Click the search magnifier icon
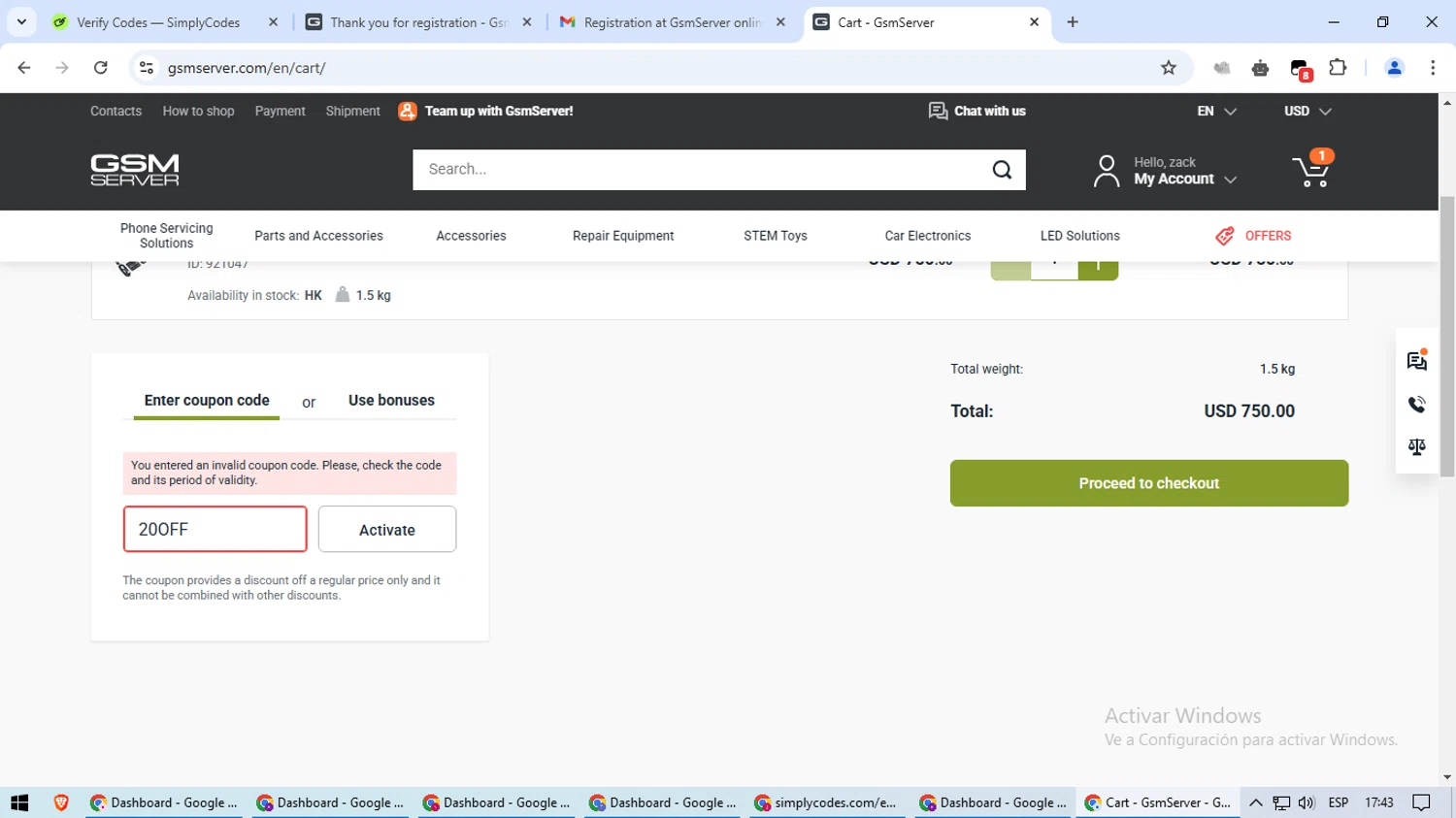 (1002, 170)
